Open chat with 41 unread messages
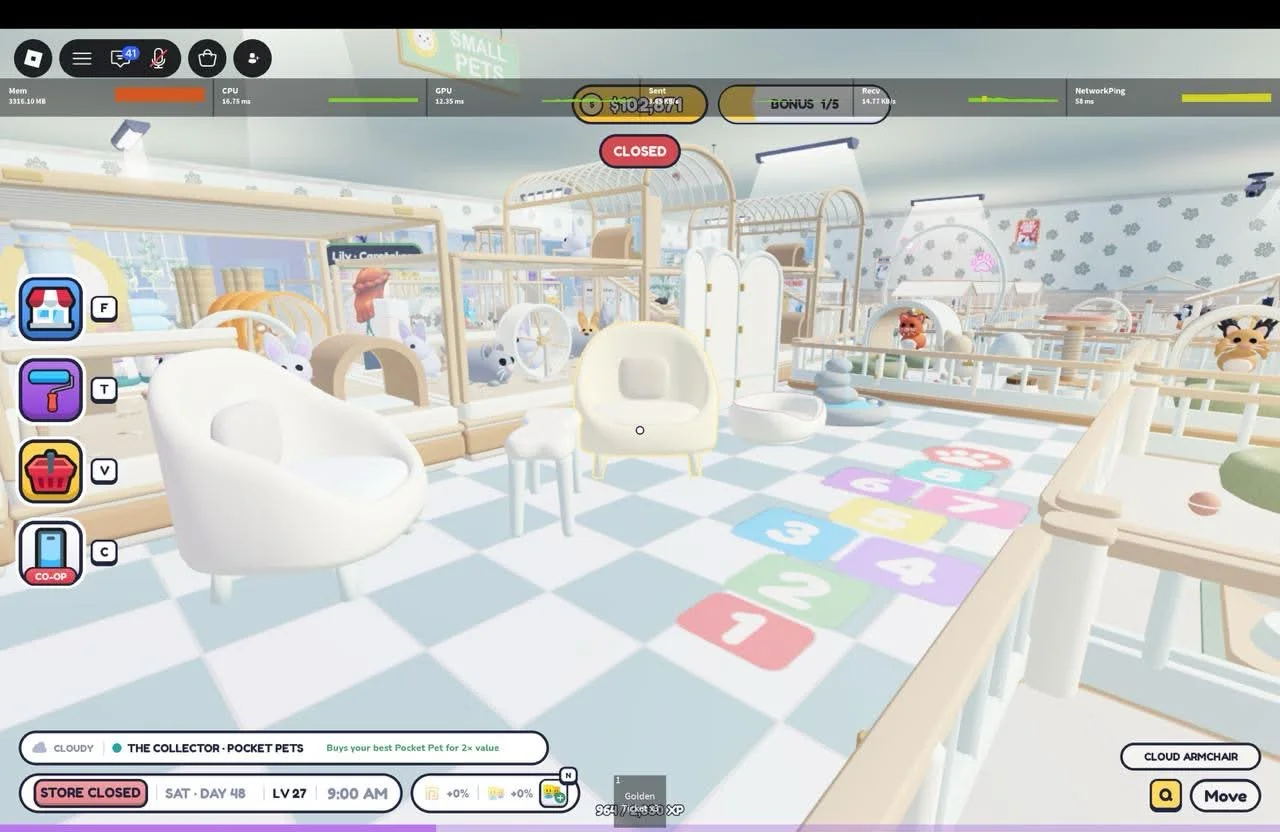This screenshot has width=1280, height=832. [x=122, y=58]
